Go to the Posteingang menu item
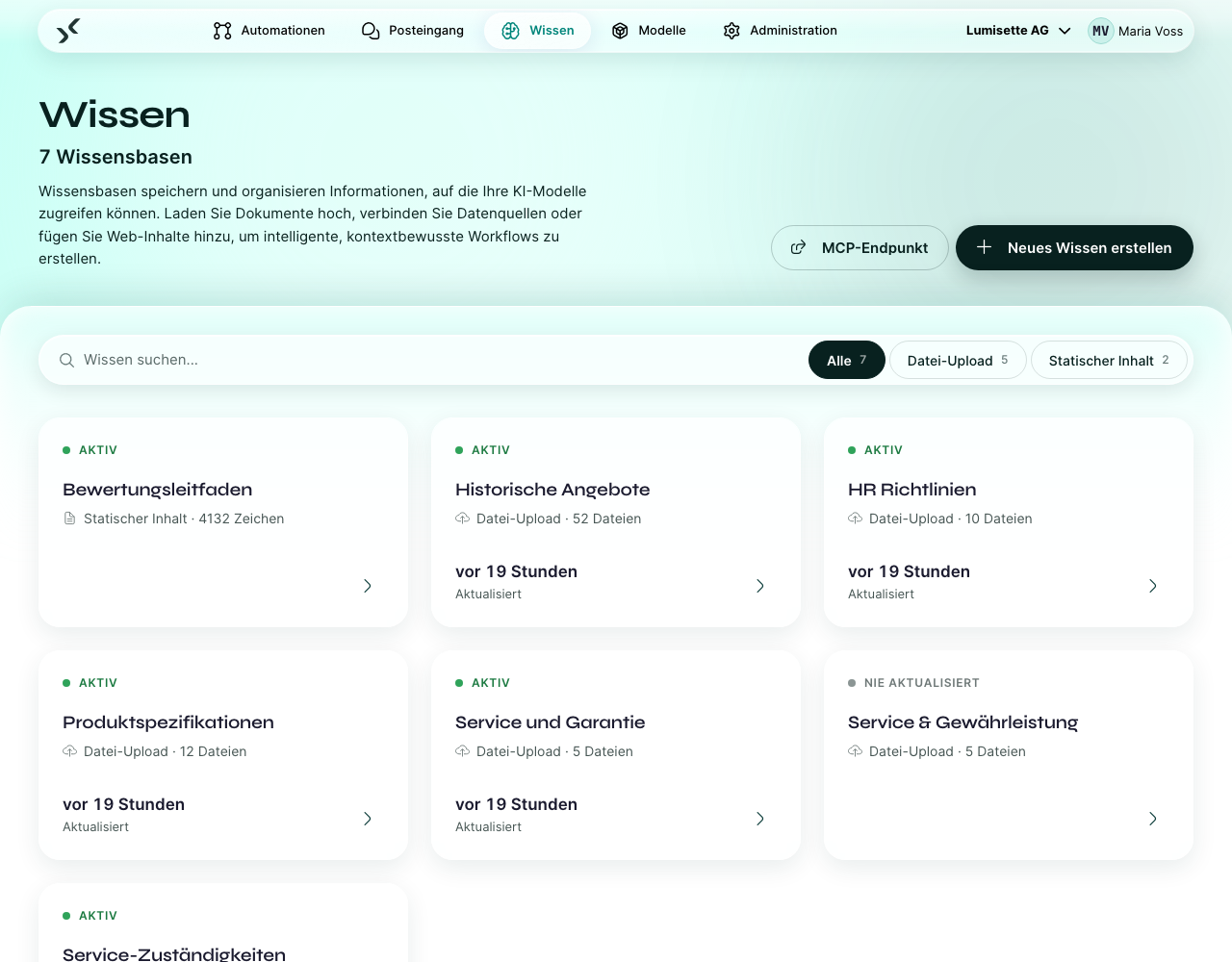This screenshot has width=1232, height=962. (413, 31)
